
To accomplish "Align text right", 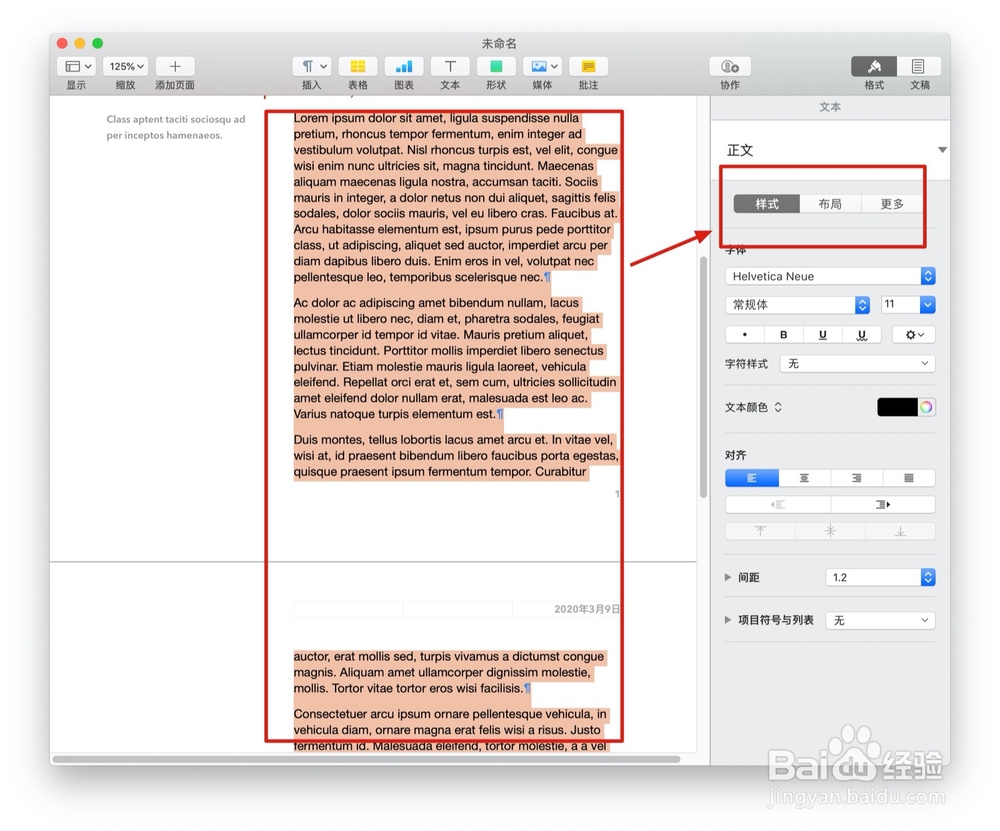I will [857, 478].
